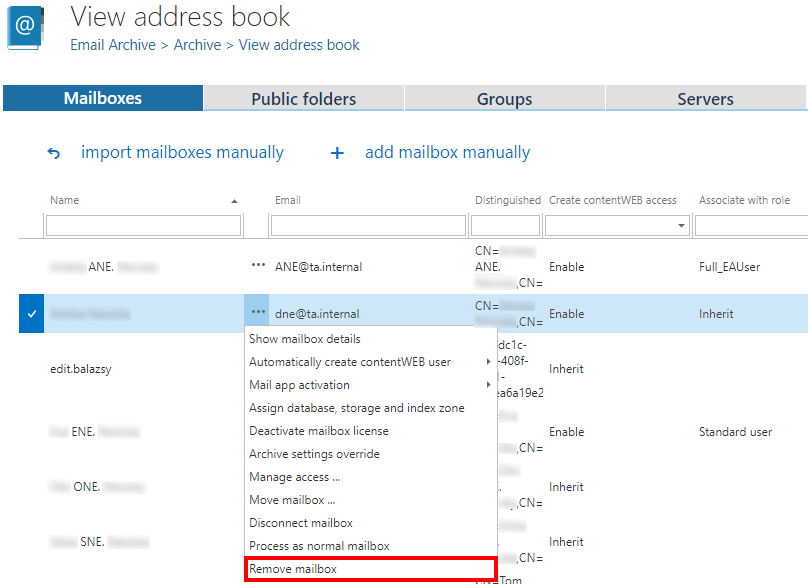
Task: Click the address book icon in header
Action: tap(27, 28)
